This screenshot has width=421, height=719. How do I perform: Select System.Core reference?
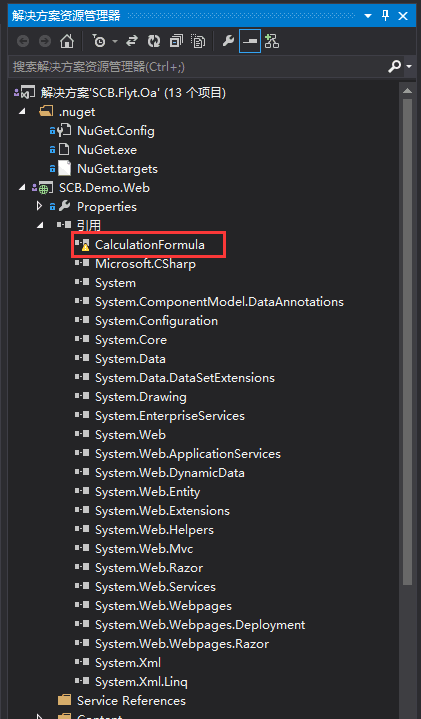[131, 340]
